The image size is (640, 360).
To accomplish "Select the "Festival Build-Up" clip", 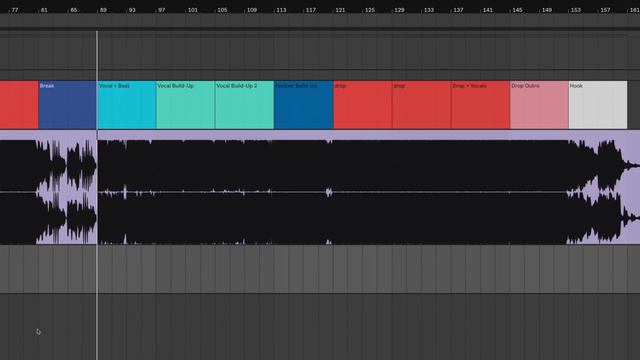I will (x=304, y=105).
